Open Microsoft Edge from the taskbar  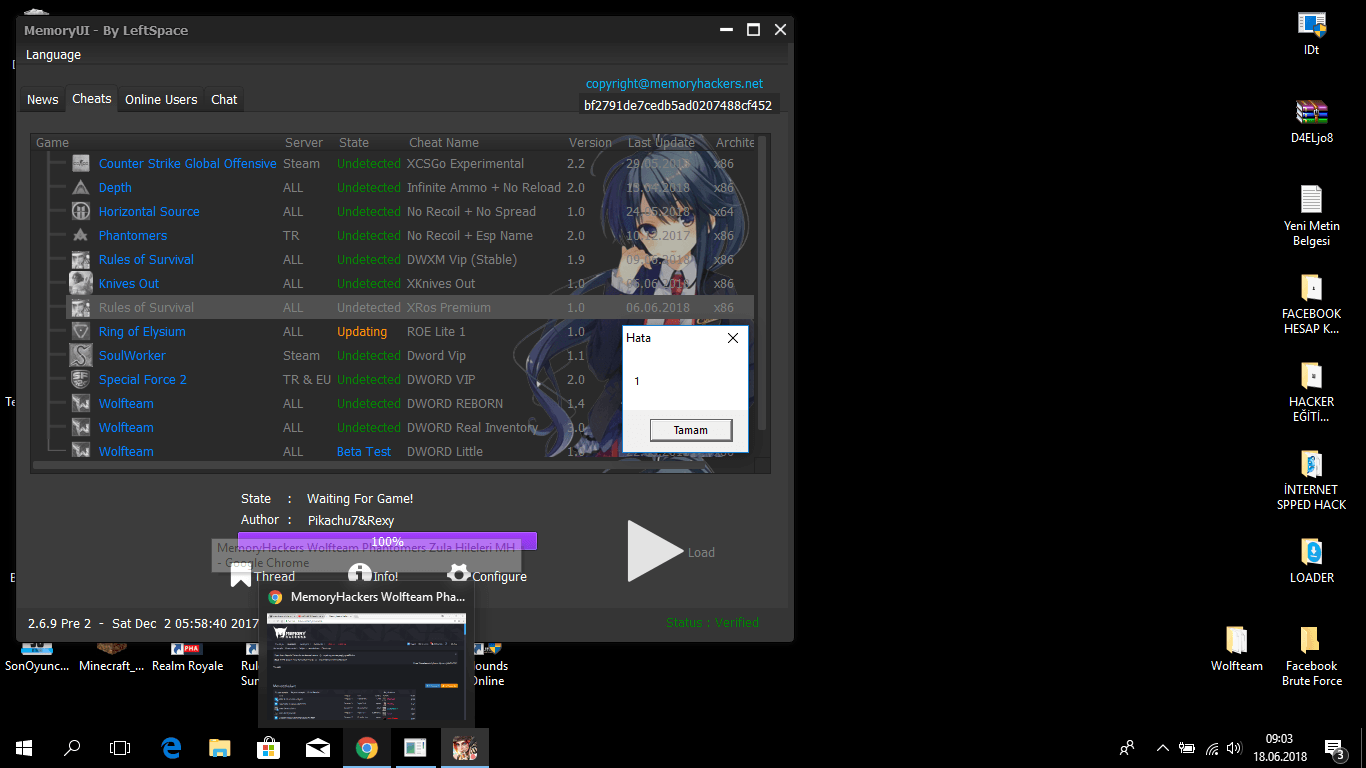click(x=171, y=748)
